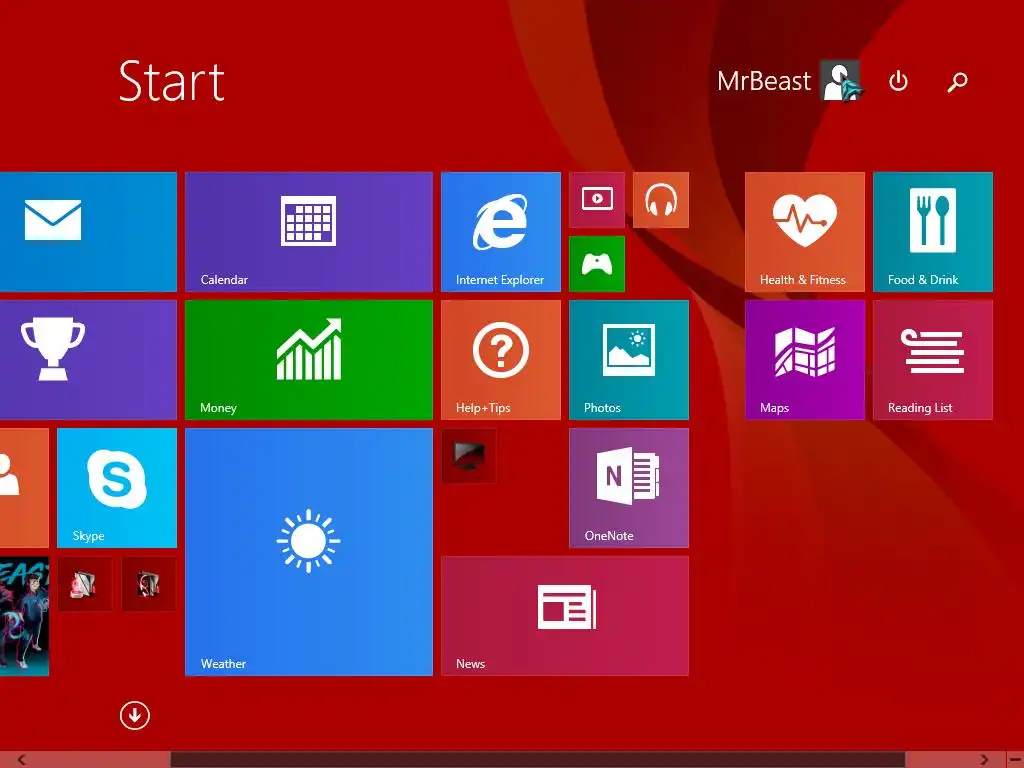The image size is (1024, 768).
Task: Open the Help+Tips tile
Action: 501,360
